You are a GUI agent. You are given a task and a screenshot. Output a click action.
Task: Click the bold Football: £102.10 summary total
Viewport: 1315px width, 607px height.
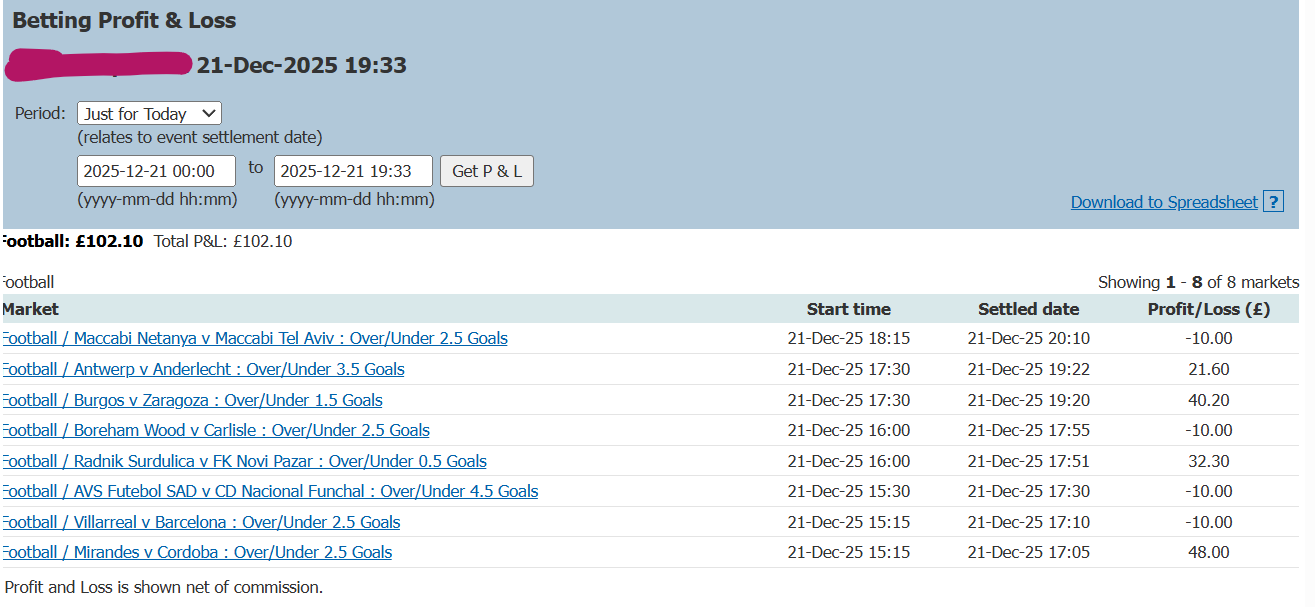click(x=72, y=241)
